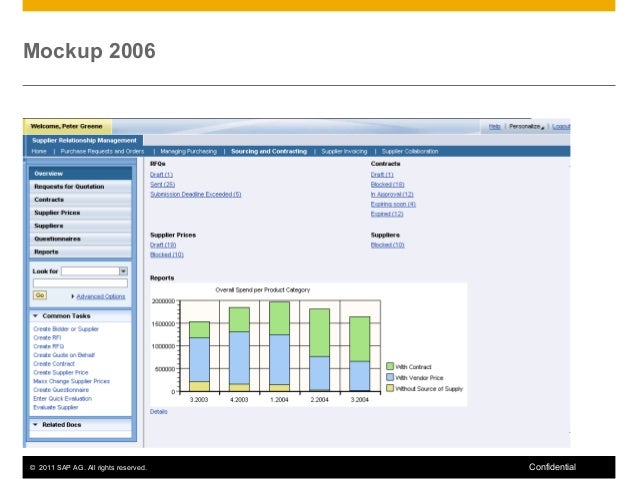Open Contracts In Approval (12) link
Screen dimensions: 638x479
pos(392,194)
